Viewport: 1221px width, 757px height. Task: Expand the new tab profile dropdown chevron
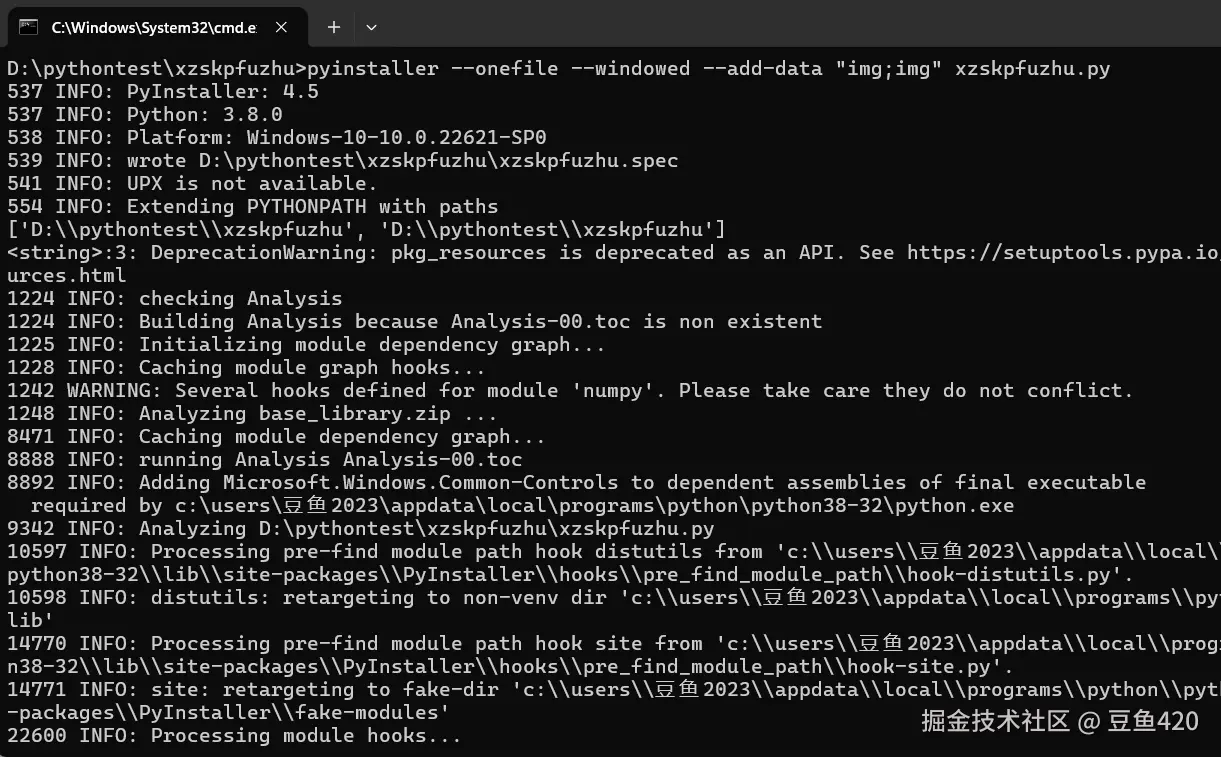click(372, 28)
